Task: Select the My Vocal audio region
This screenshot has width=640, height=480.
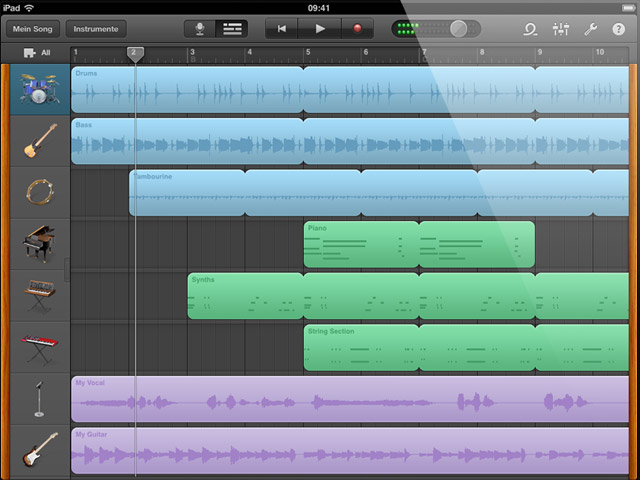Action: pyautogui.click(x=350, y=399)
